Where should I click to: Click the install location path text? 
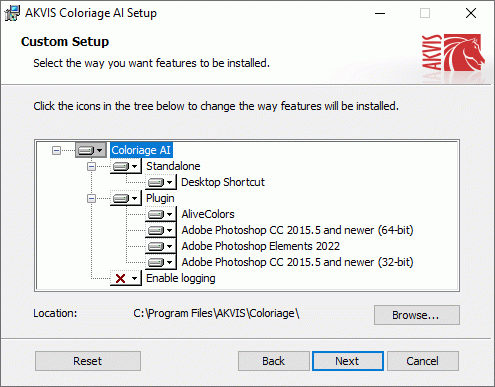(216, 313)
